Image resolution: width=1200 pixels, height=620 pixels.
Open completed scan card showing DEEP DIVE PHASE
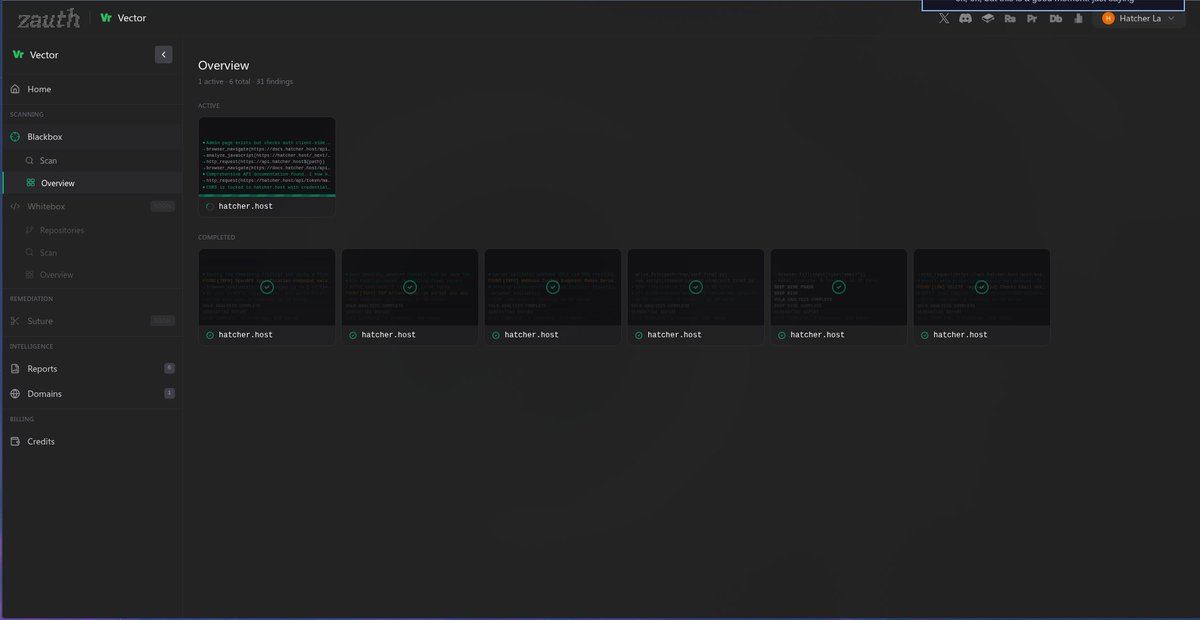click(839, 297)
